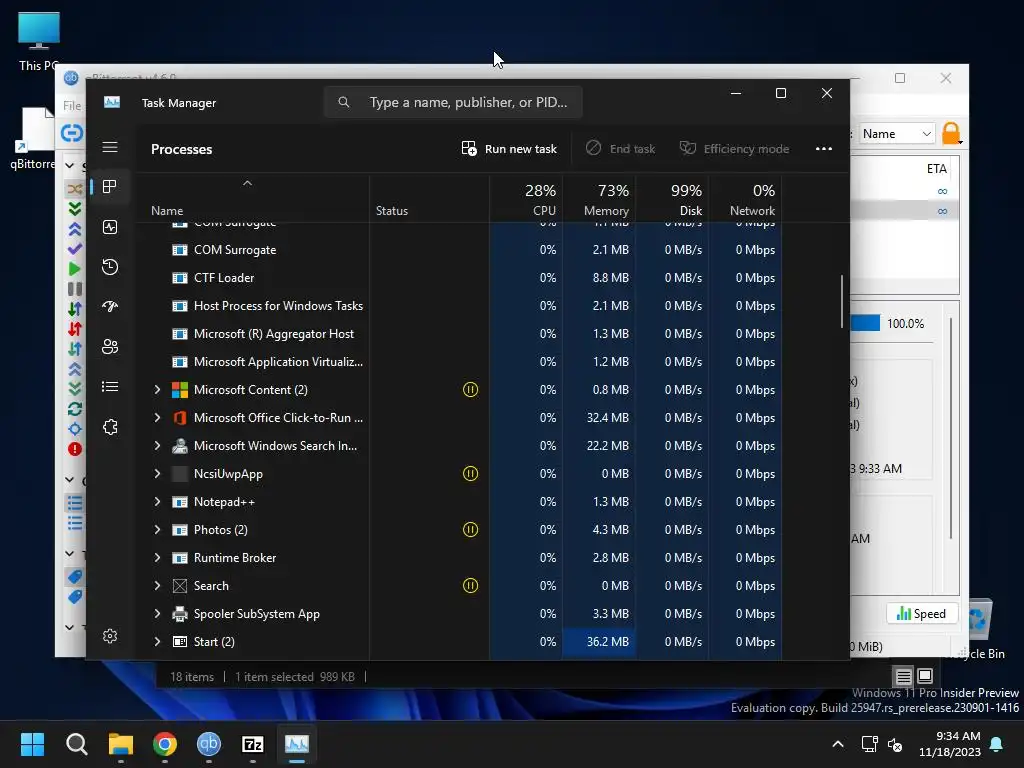Click qBittorrent link icon in toolbar
The image size is (1024, 768).
[72, 133]
